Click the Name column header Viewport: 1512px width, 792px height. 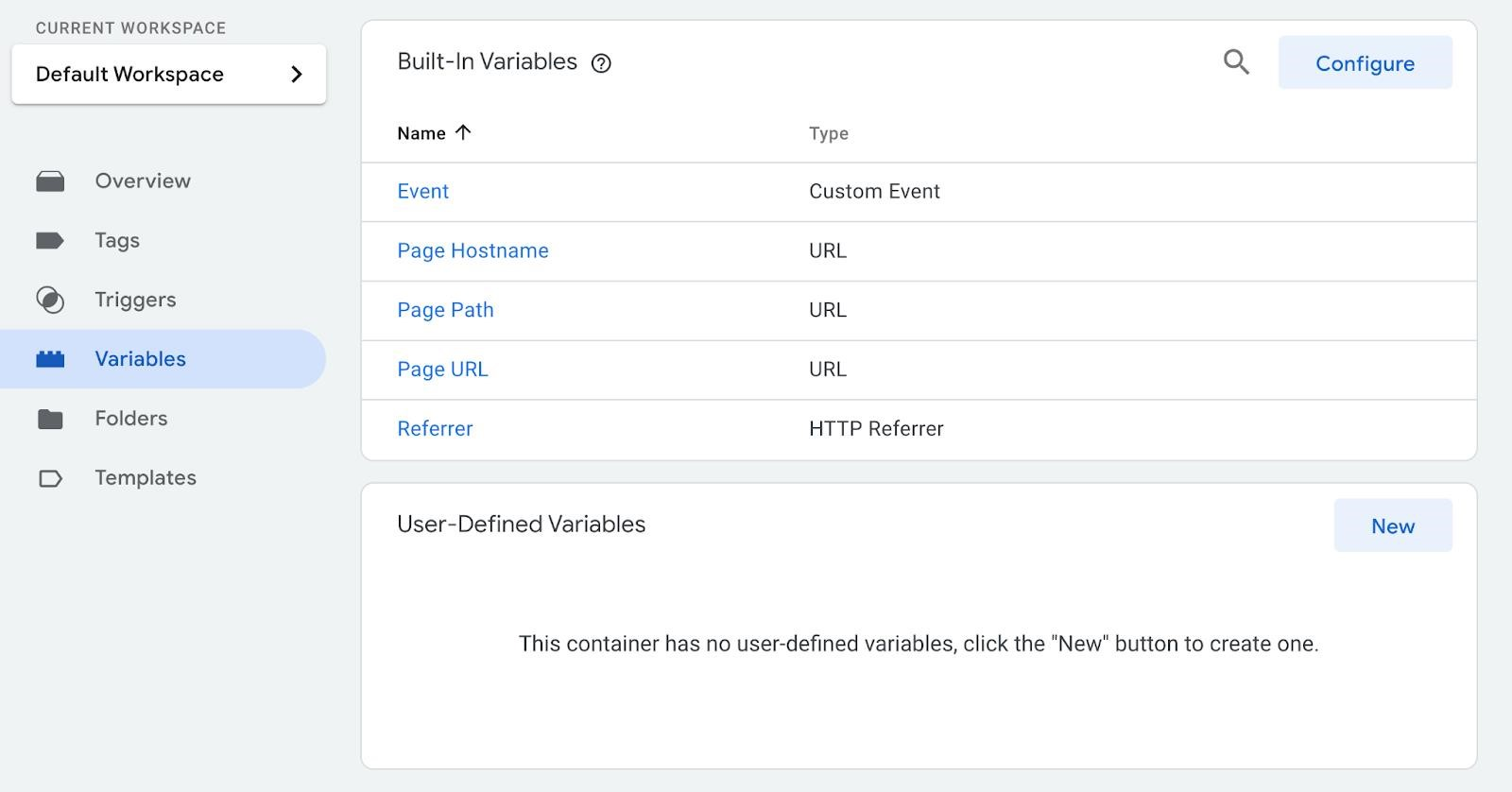tap(421, 133)
